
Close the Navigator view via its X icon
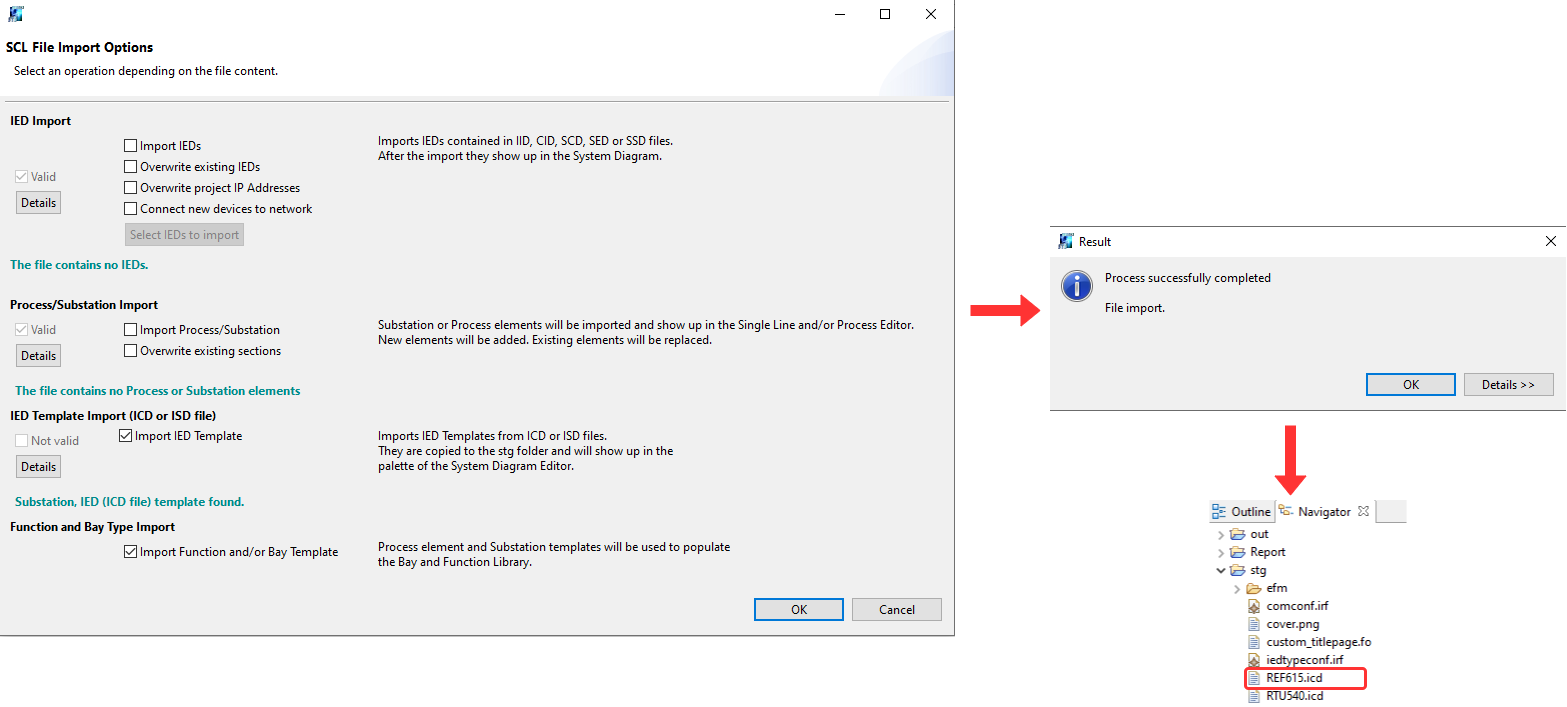(1363, 511)
